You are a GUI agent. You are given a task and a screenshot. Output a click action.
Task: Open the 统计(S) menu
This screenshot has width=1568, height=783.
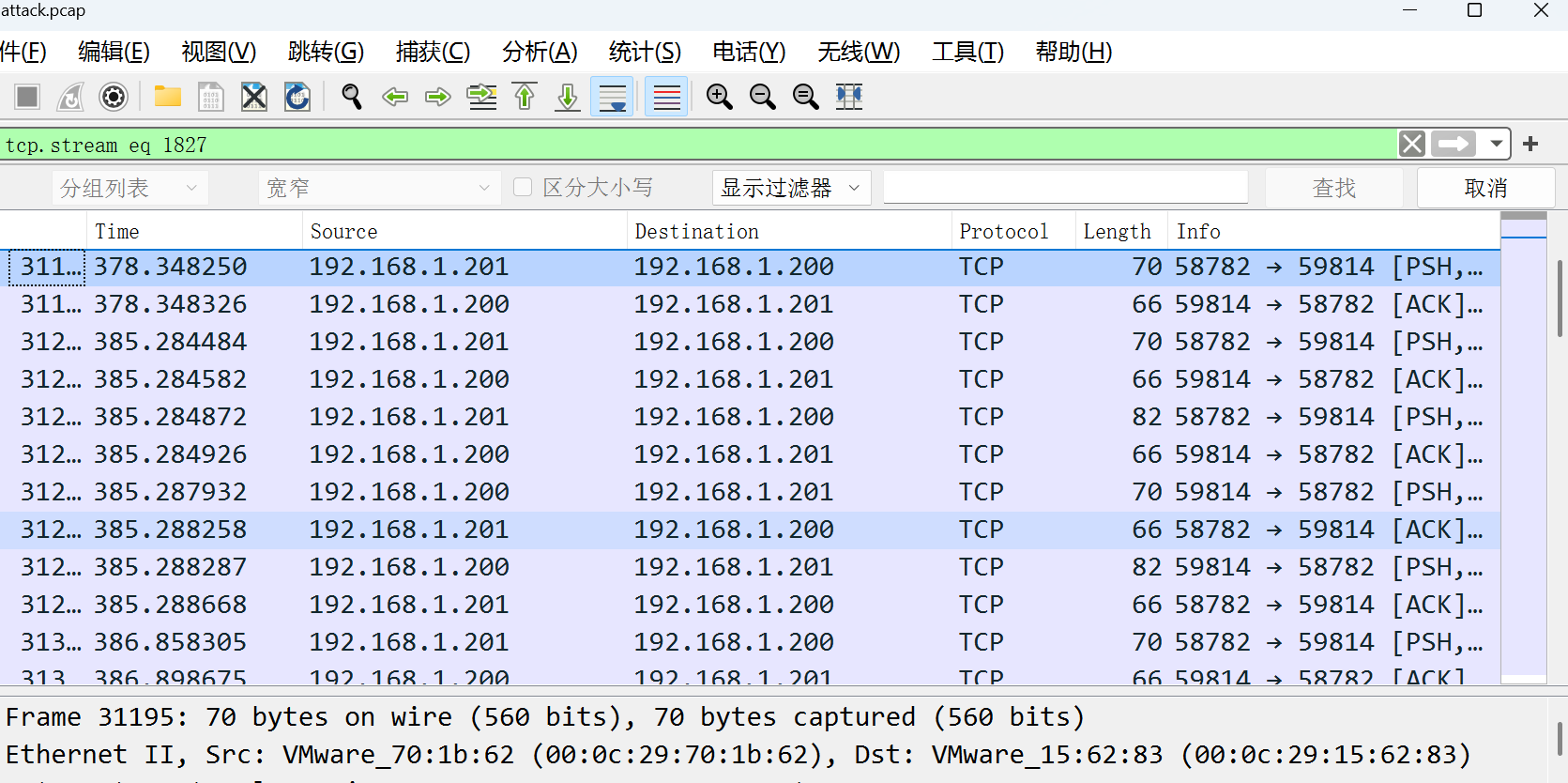click(x=644, y=52)
